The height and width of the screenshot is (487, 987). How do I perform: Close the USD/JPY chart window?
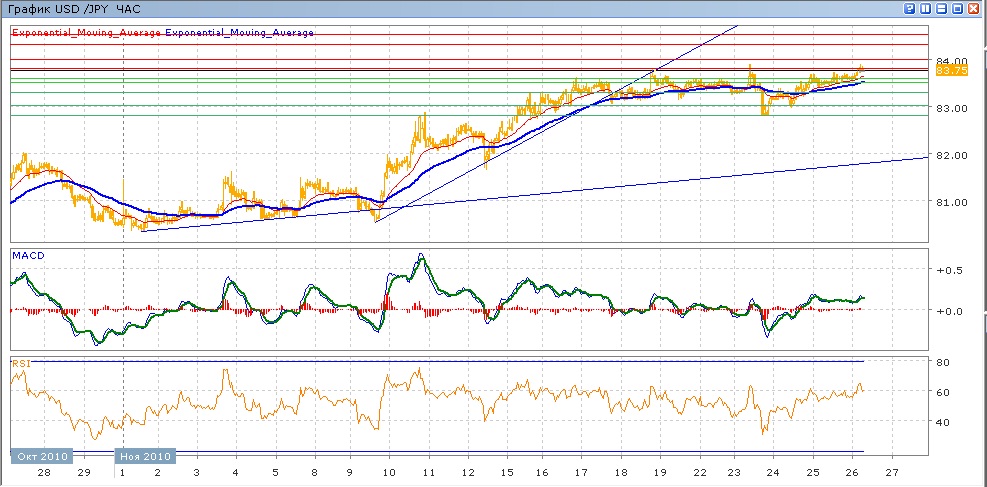(974, 8)
